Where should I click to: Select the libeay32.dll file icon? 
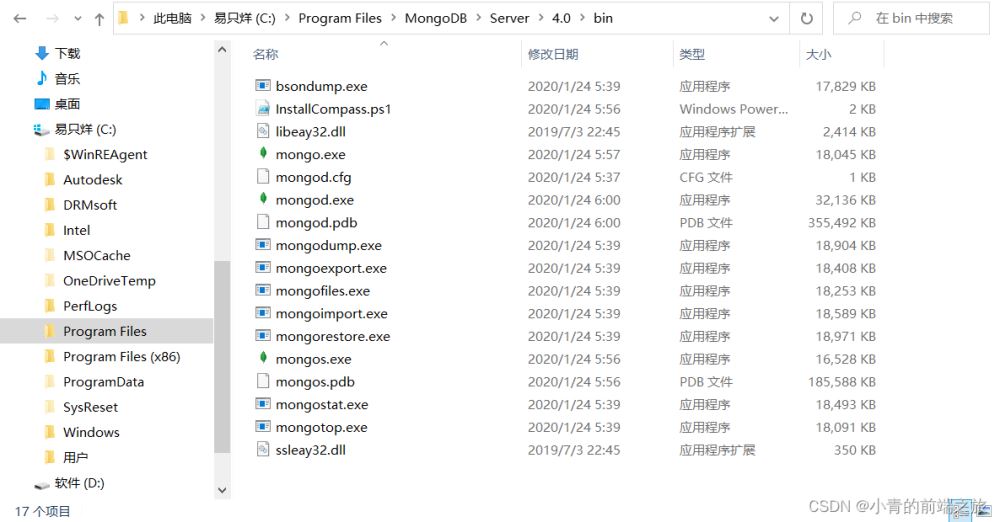pos(263,132)
